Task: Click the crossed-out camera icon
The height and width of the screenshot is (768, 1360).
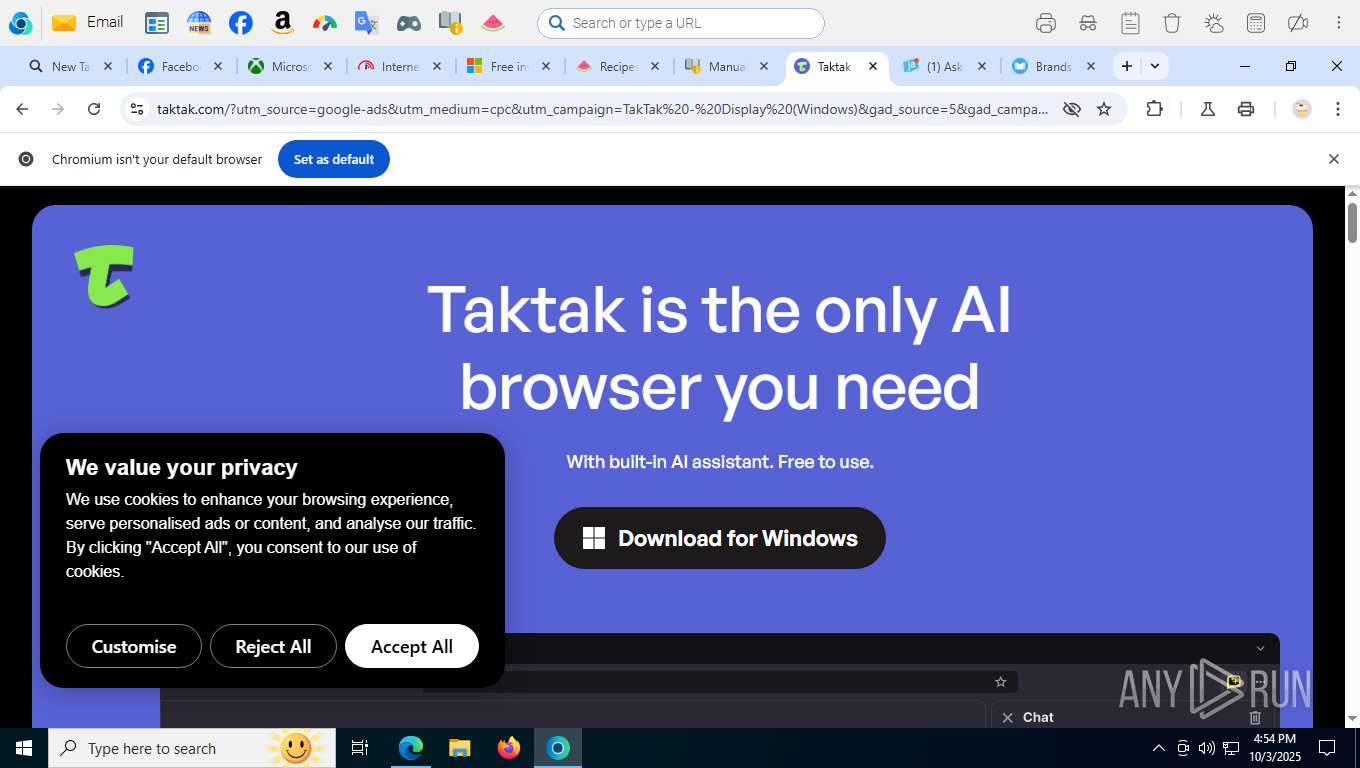Action: [x=1298, y=23]
